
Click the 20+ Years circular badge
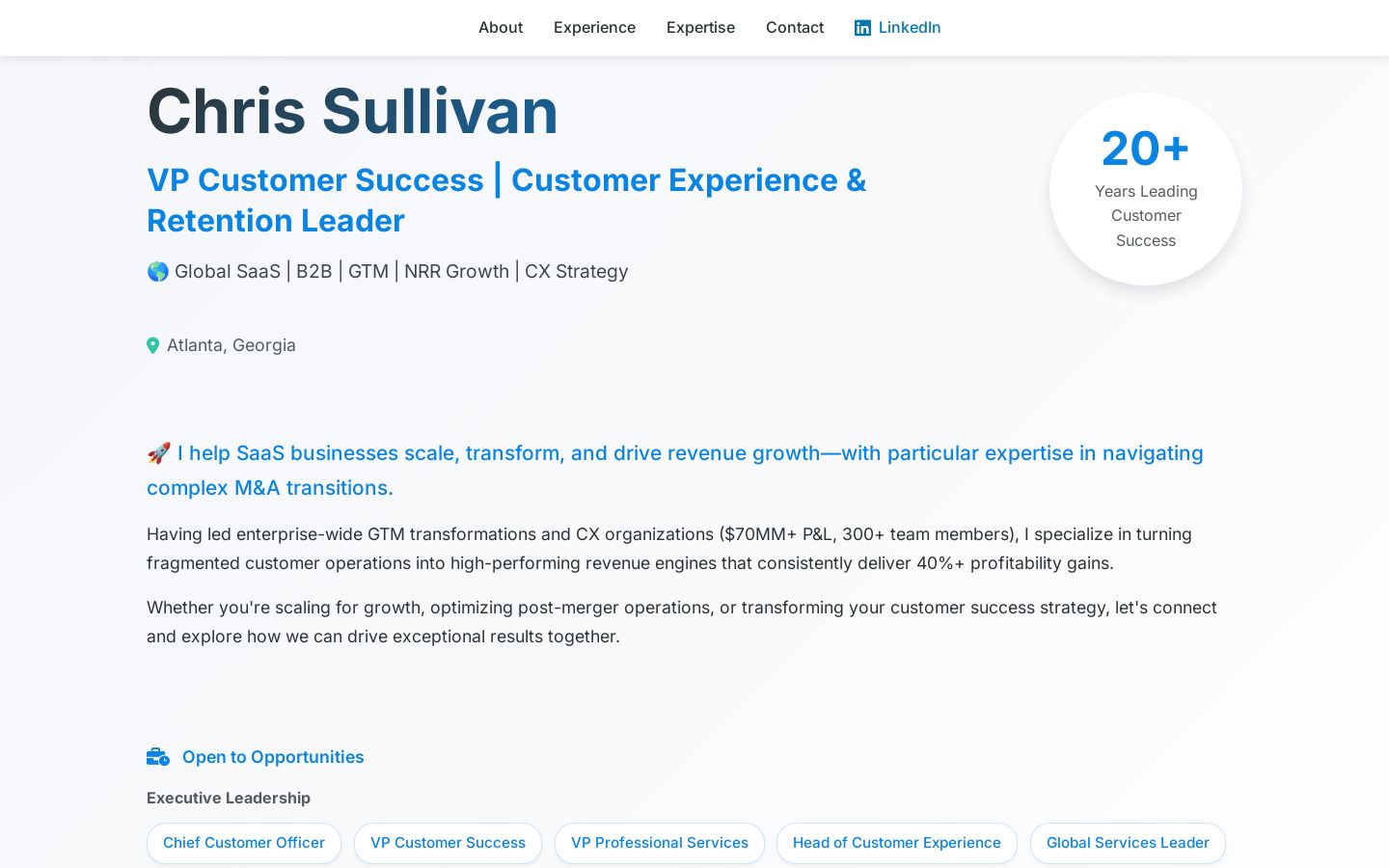click(1146, 189)
